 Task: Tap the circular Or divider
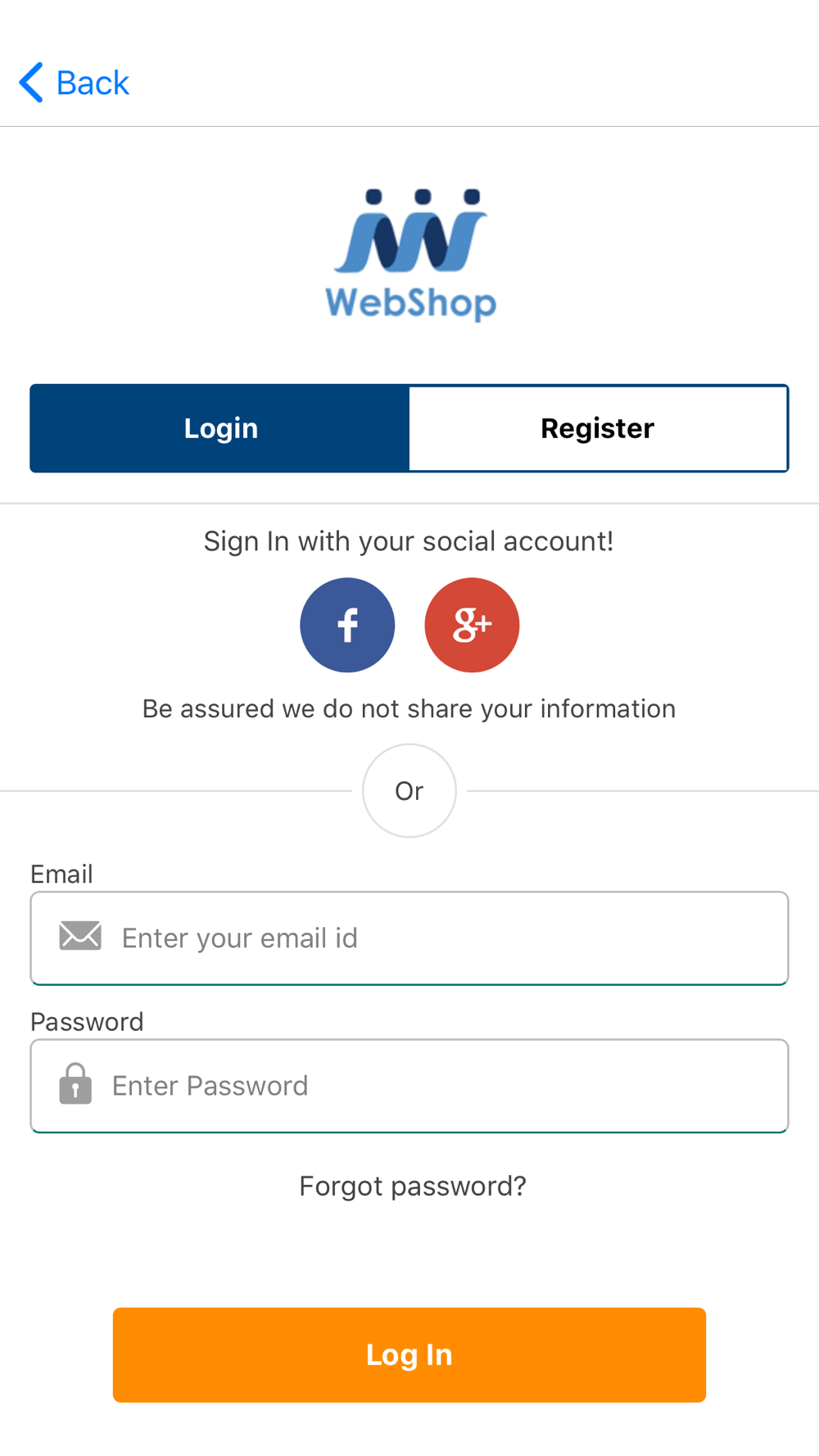[x=409, y=790]
